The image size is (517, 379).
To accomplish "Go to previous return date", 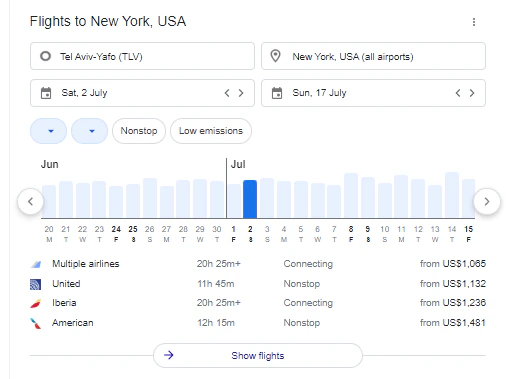I will pyautogui.click(x=458, y=93).
